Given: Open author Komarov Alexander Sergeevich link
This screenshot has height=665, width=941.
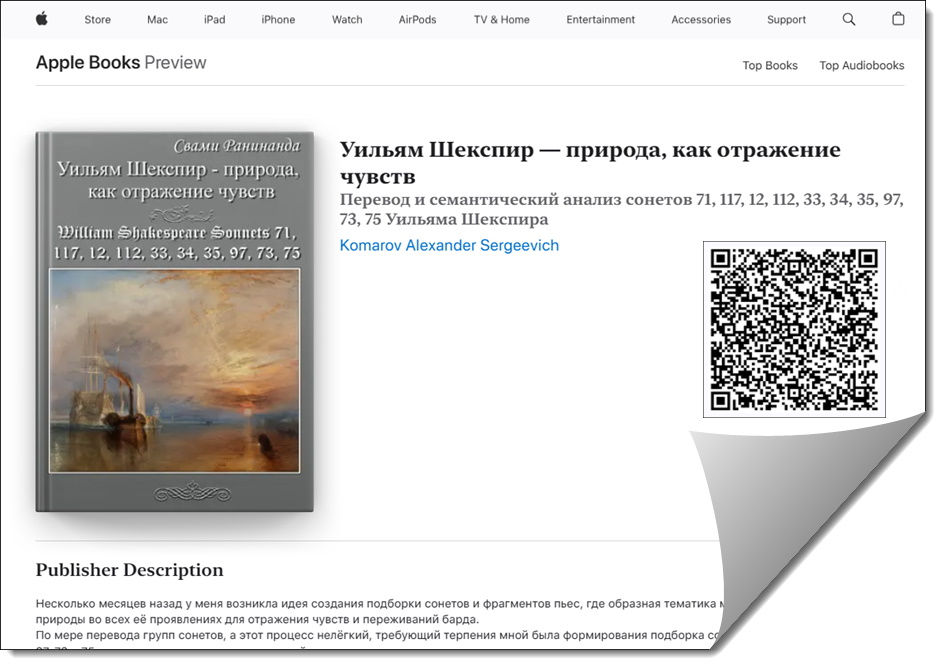Looking at the screenshot, I should pyautogui.click(x=449, y=245).
